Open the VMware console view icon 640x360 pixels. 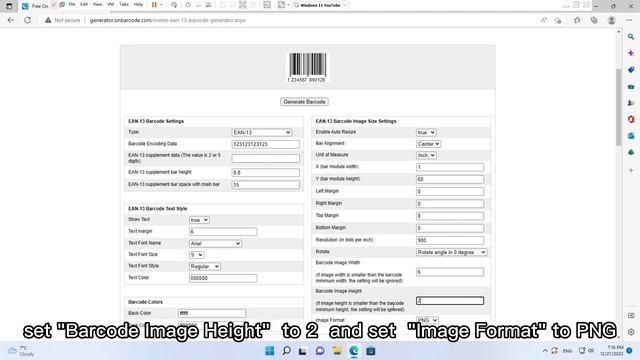[x=267, y=5]
